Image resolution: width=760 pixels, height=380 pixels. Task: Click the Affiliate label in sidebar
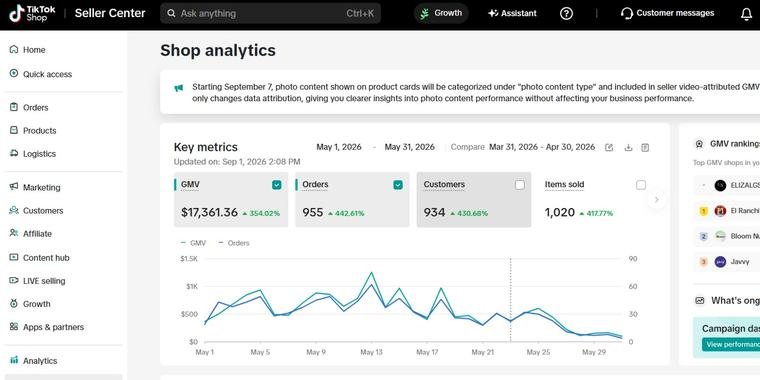pos(37,234)
